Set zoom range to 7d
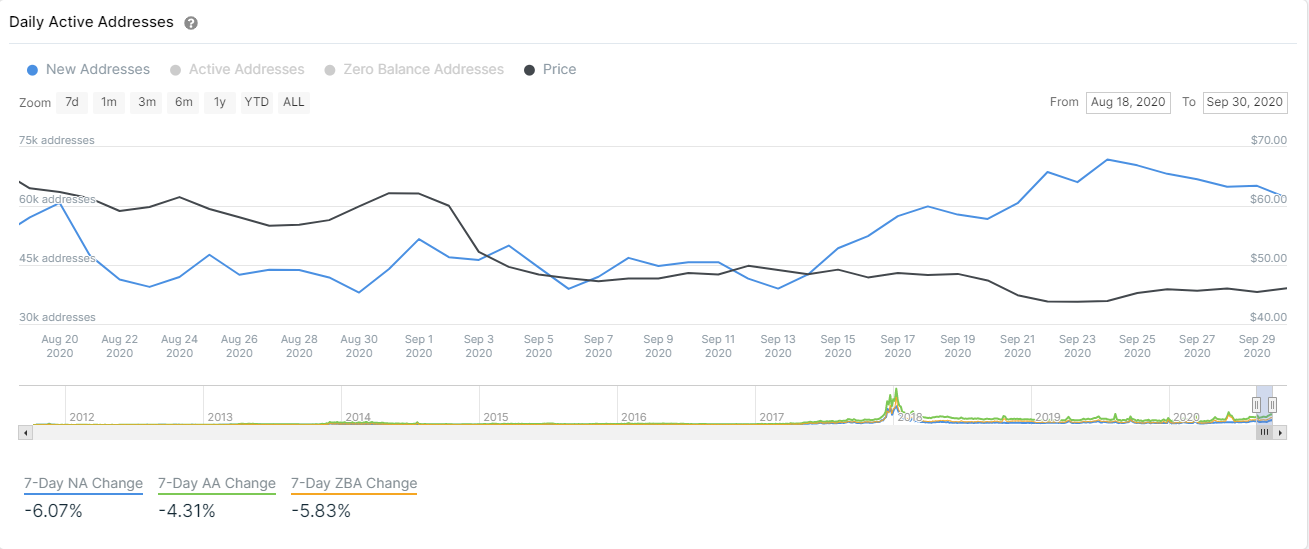 click(x=72, y=102)
